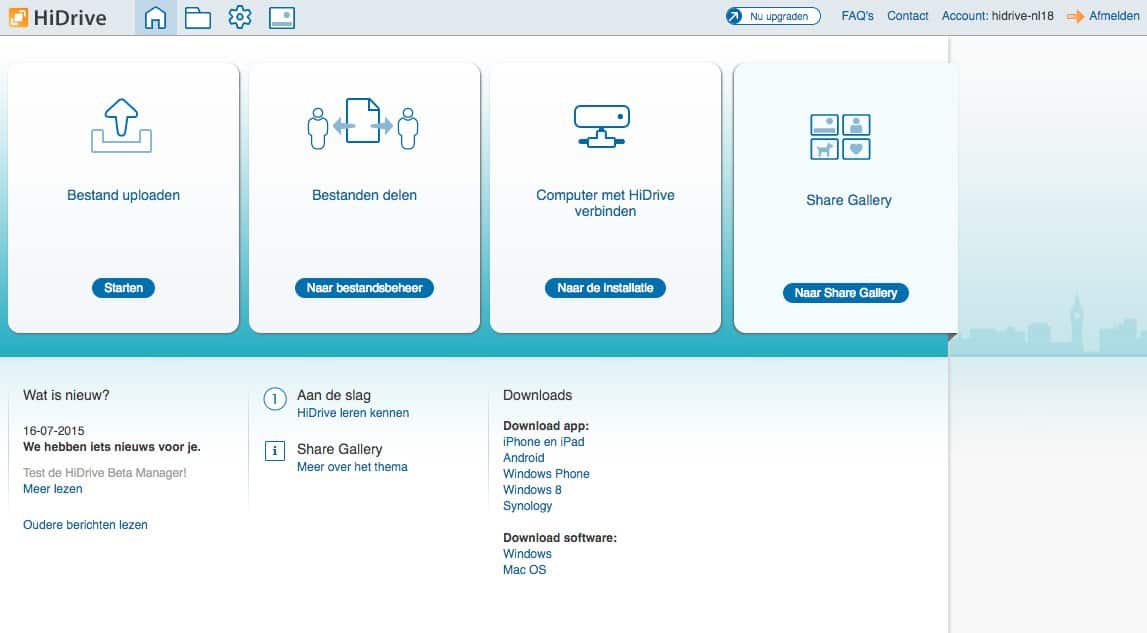Click Afmelden to log out
This screenshot has height=633, width=1147.
click(1114, 15)
